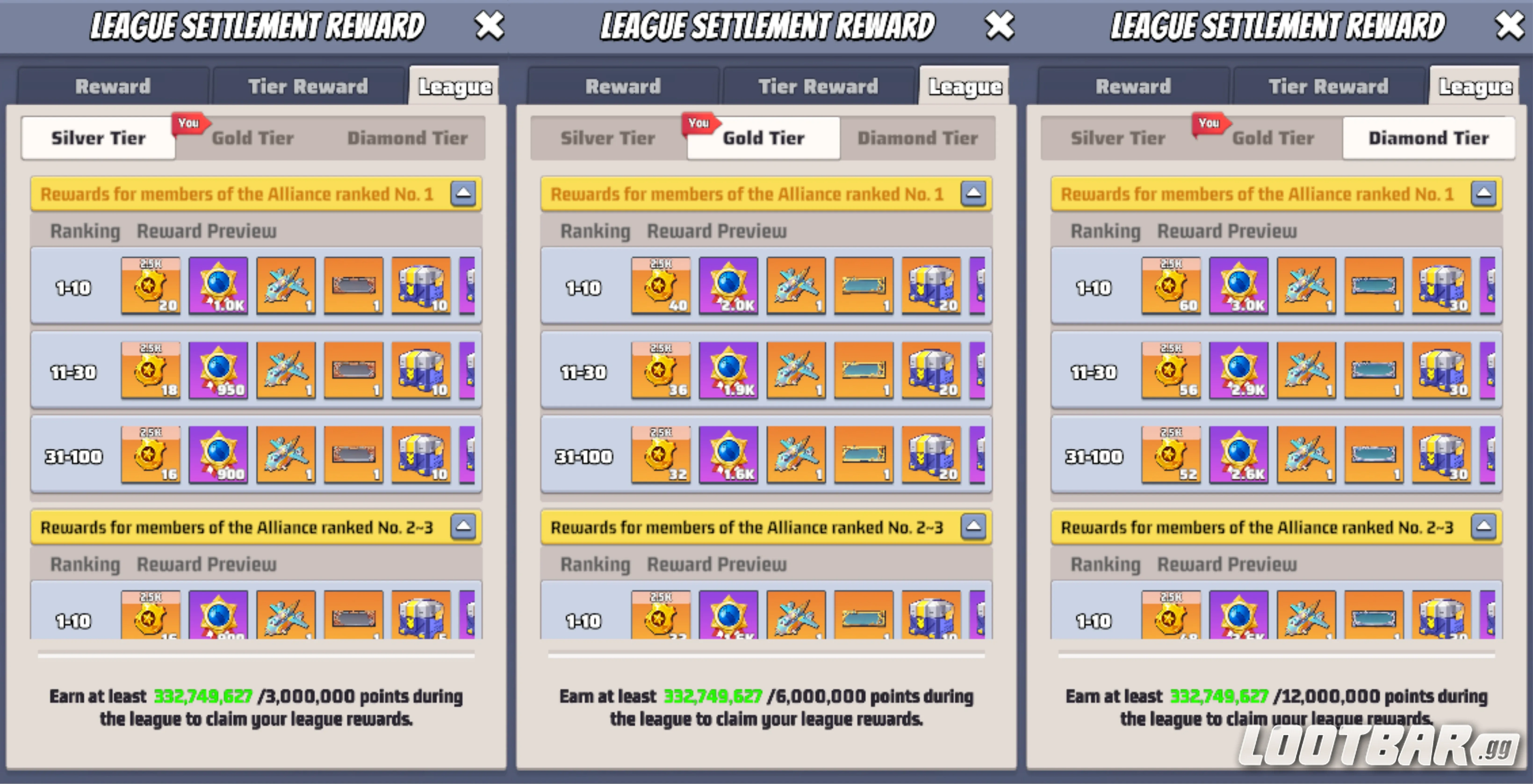This screenshot has width=1533, height=784.
Task: Collapse the Alliance ranked No. 1 section in the right panel
Action: click(x=1484, y=193)
